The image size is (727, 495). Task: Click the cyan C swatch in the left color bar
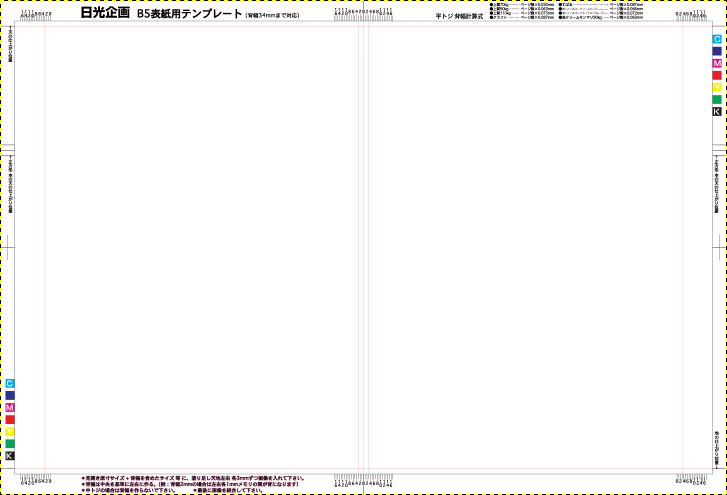[10, 383]
